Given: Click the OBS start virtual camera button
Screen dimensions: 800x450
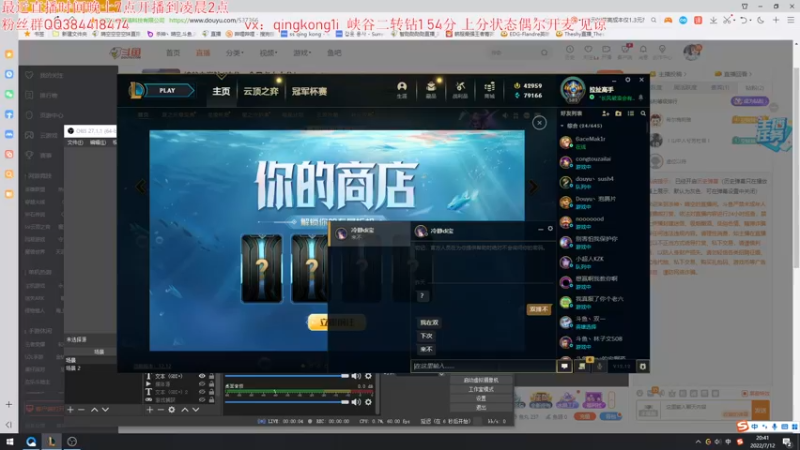Looking at the screenshot, I should tap(481, 380).
